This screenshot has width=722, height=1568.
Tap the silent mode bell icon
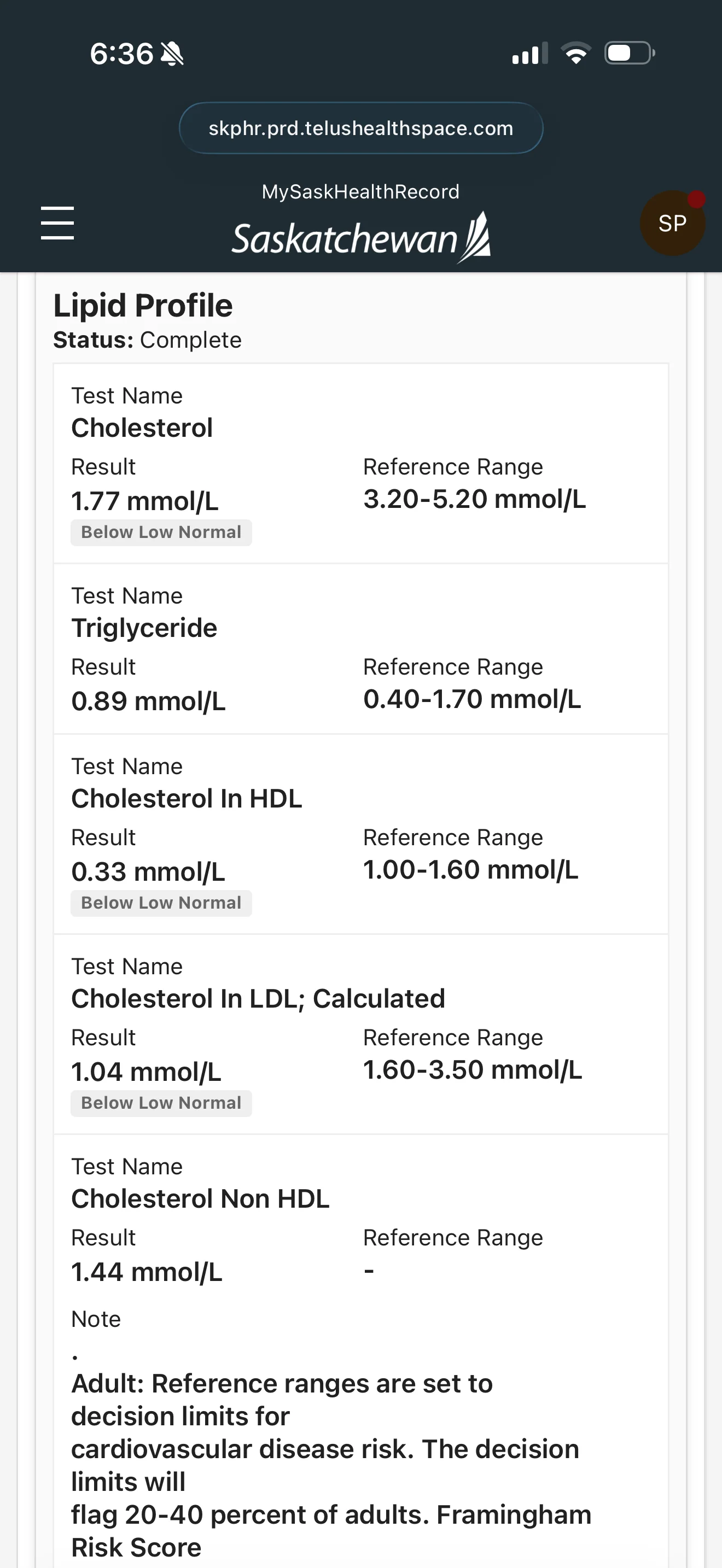(x=172, y=54)
